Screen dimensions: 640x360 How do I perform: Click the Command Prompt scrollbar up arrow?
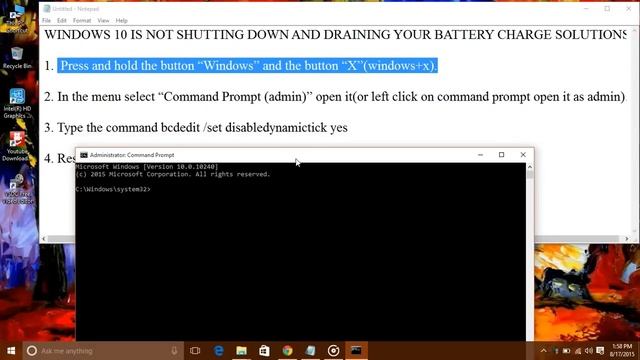530,167
